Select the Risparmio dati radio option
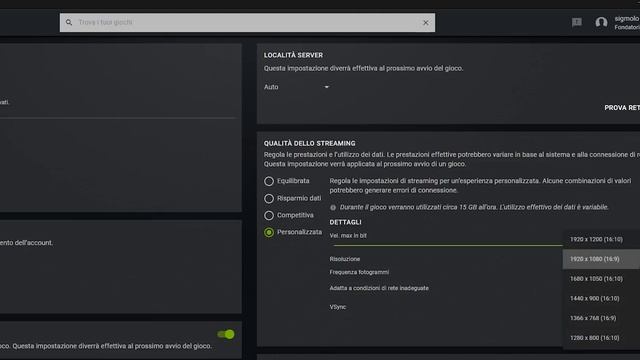Viewport: 640px width, 360px height. [x=269, y=198]
